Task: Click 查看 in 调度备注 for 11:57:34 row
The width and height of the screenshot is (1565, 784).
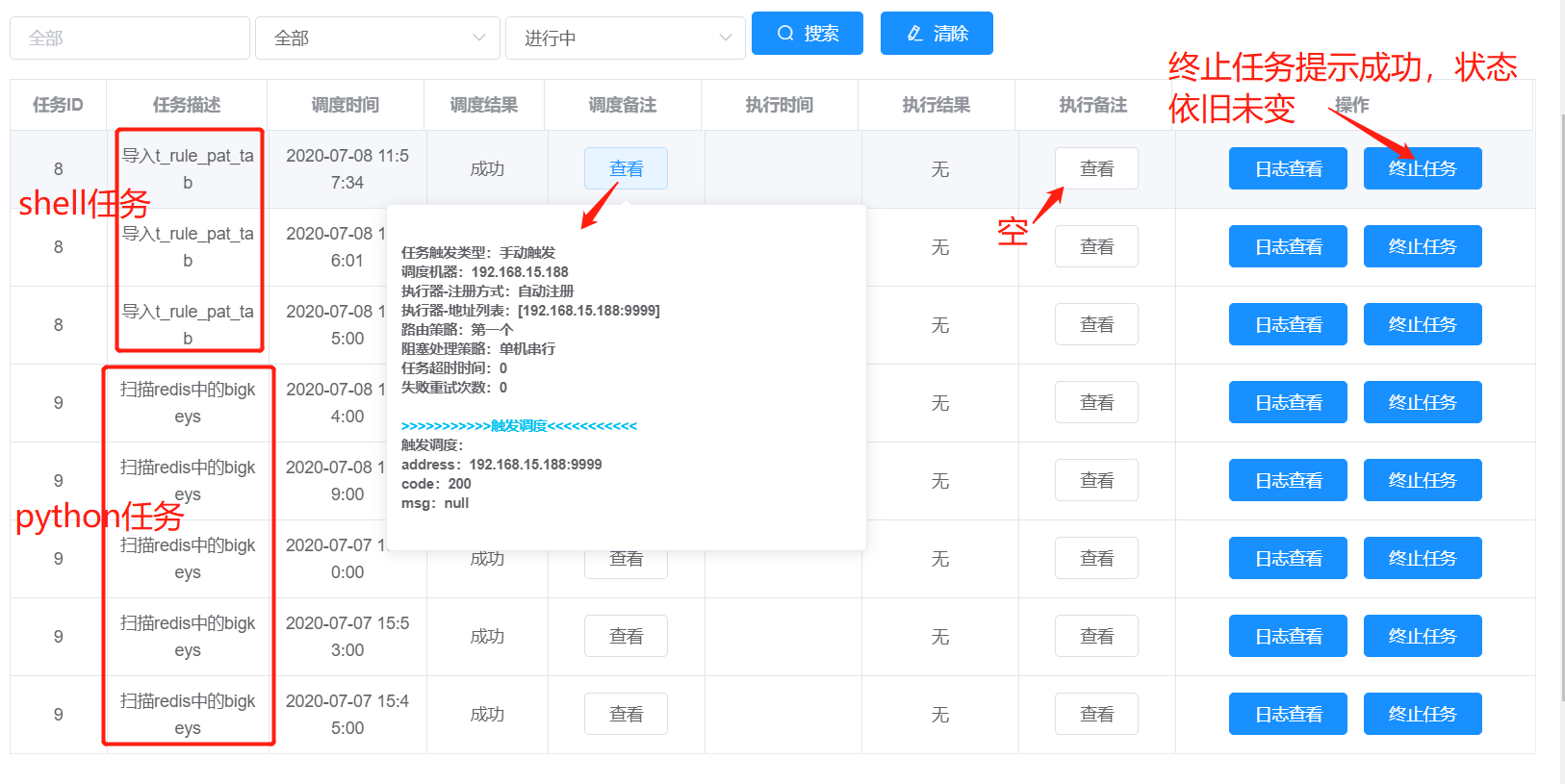Action: pyautogui.click(x=626, y=168)
